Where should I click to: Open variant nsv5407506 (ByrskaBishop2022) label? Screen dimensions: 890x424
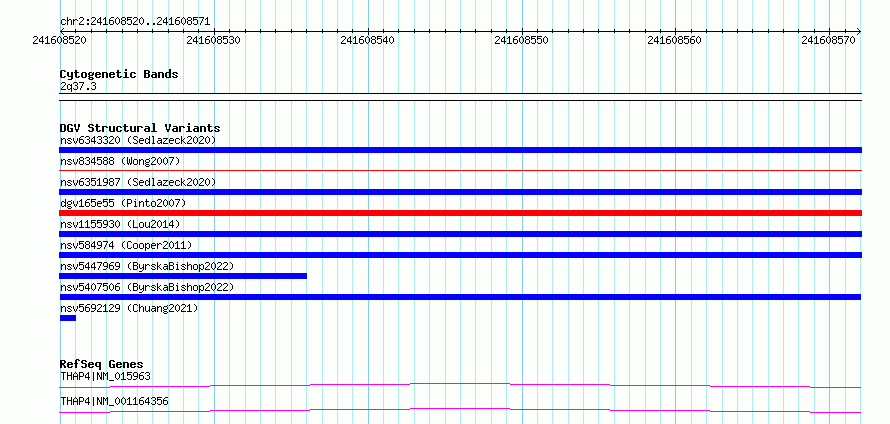(x=147, y=287)
